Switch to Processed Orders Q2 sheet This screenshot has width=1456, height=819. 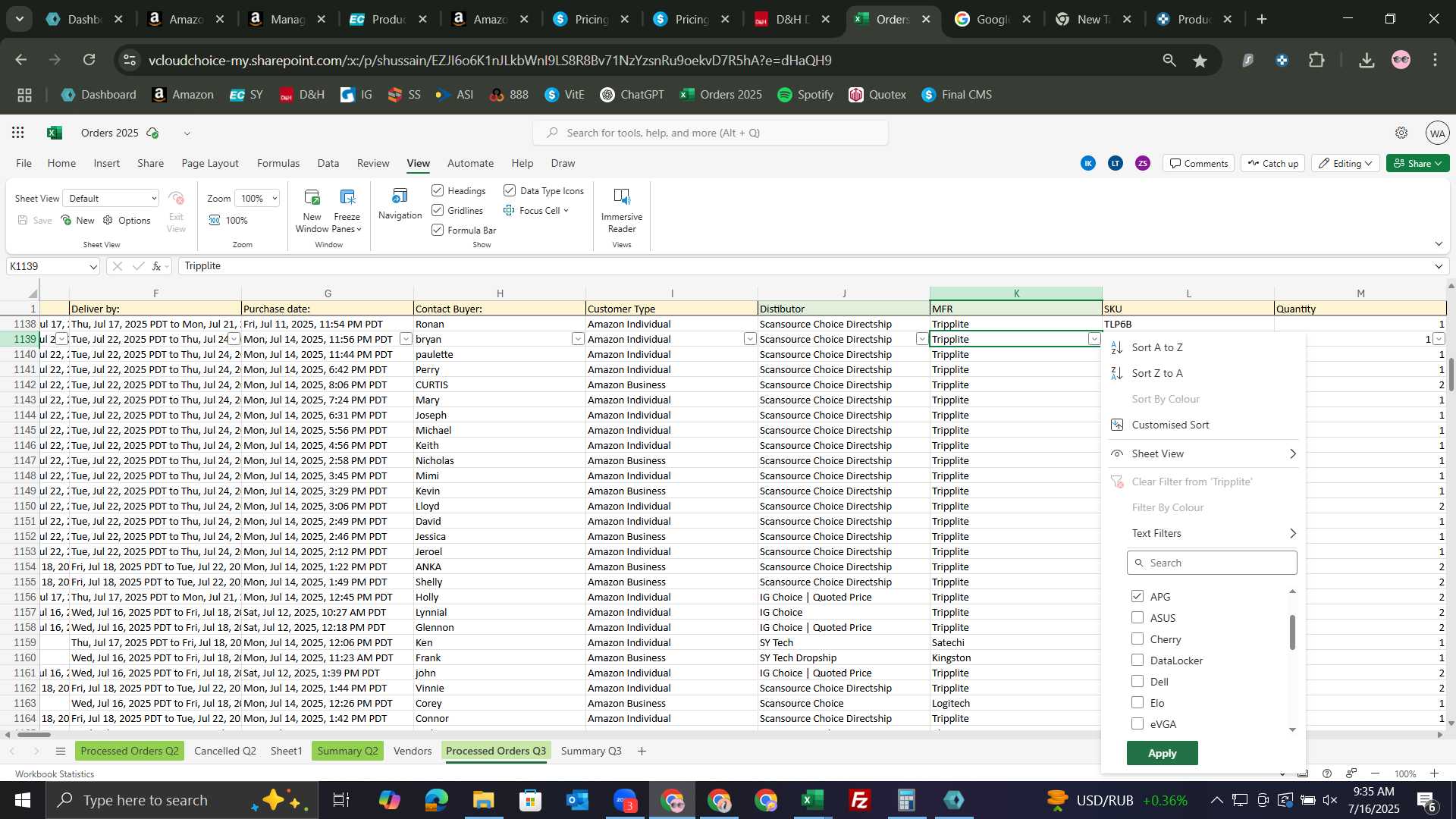point(130,751)
